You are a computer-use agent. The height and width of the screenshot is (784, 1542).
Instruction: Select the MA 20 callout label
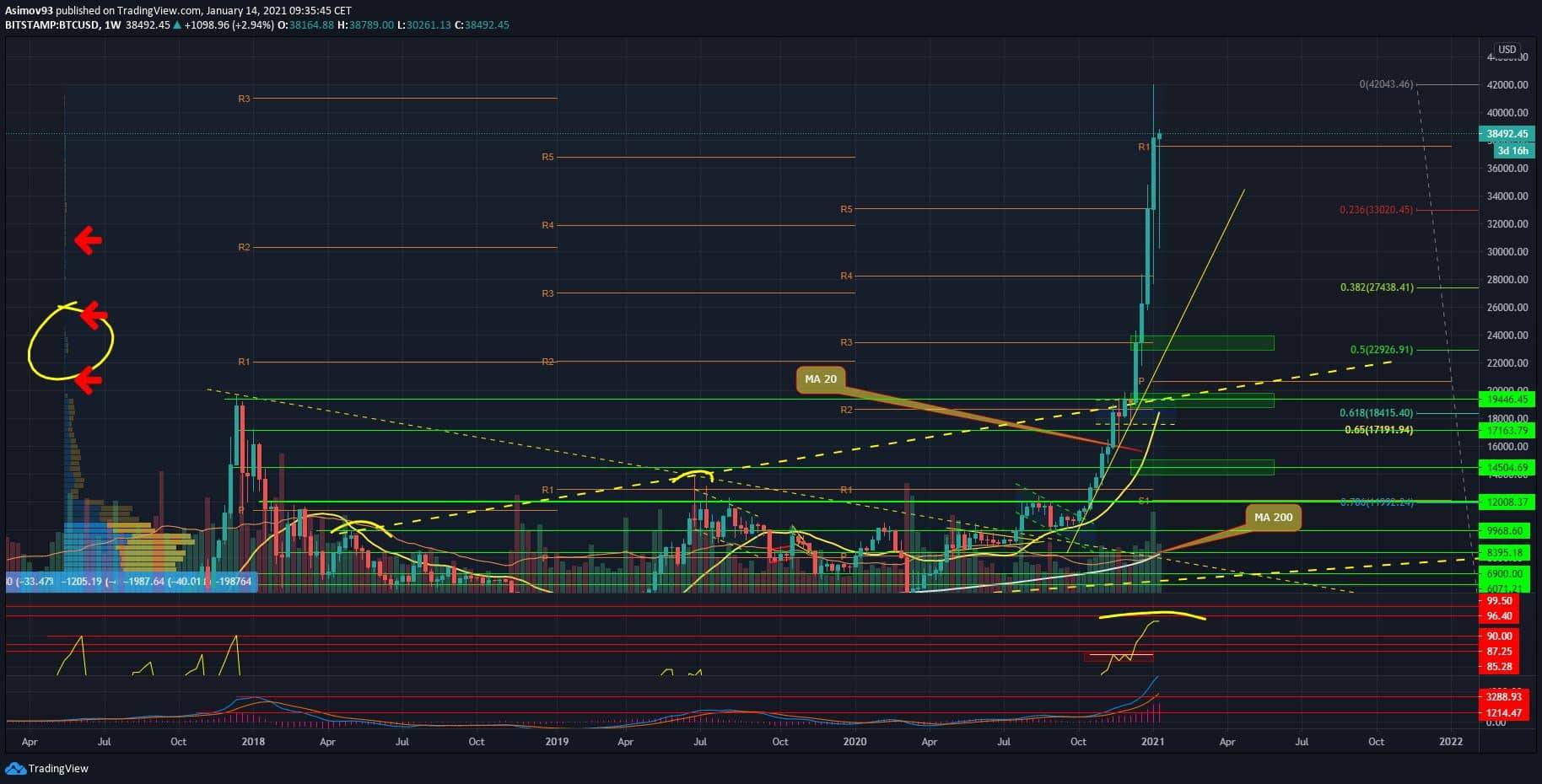coord(821,379)
